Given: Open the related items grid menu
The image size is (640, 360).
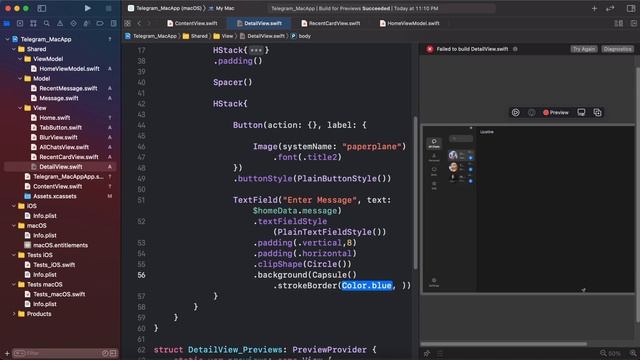Looking at the screenshot, I should (128, 24).
